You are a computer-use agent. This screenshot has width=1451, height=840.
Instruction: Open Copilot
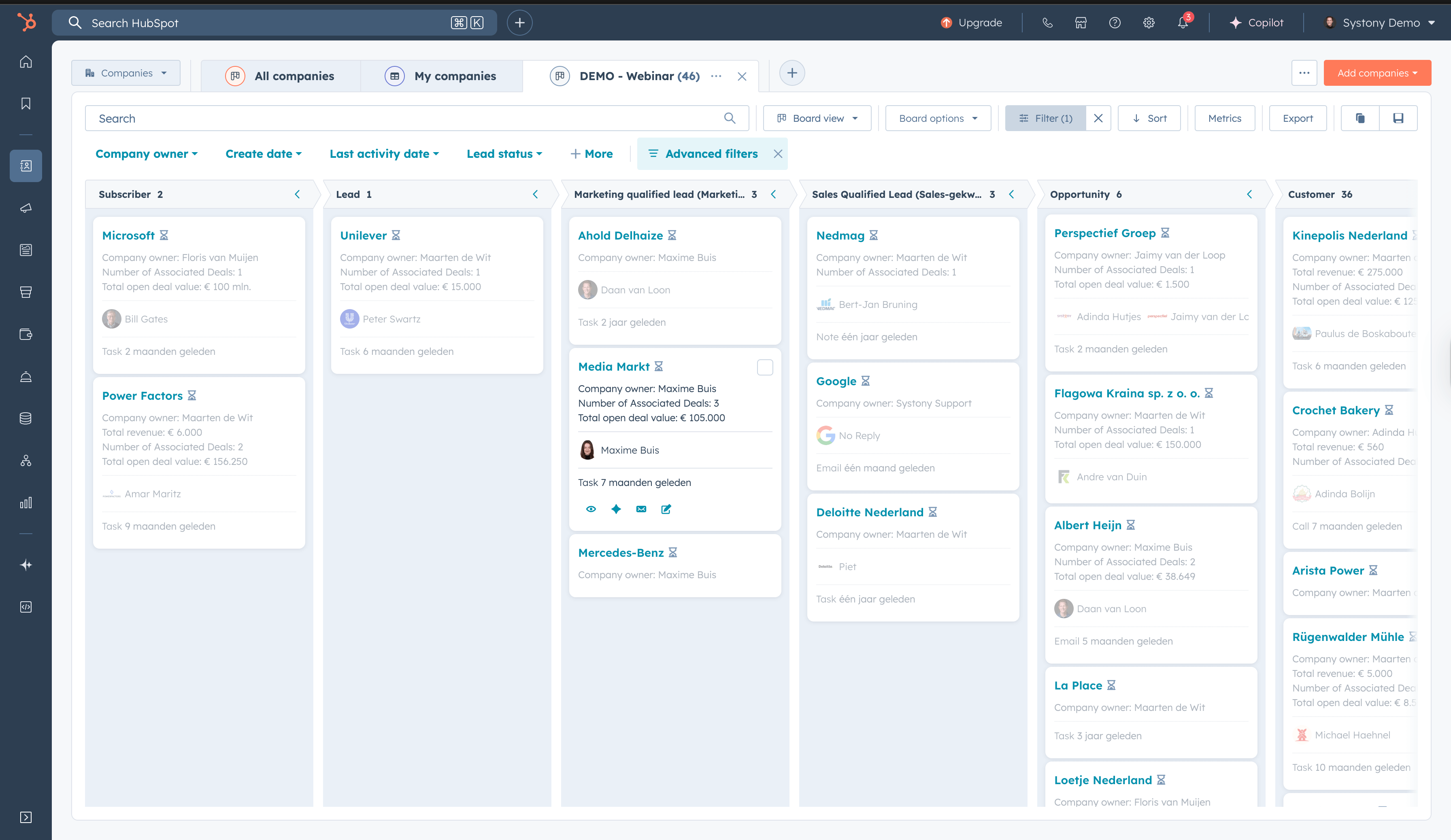(1256, 22)
